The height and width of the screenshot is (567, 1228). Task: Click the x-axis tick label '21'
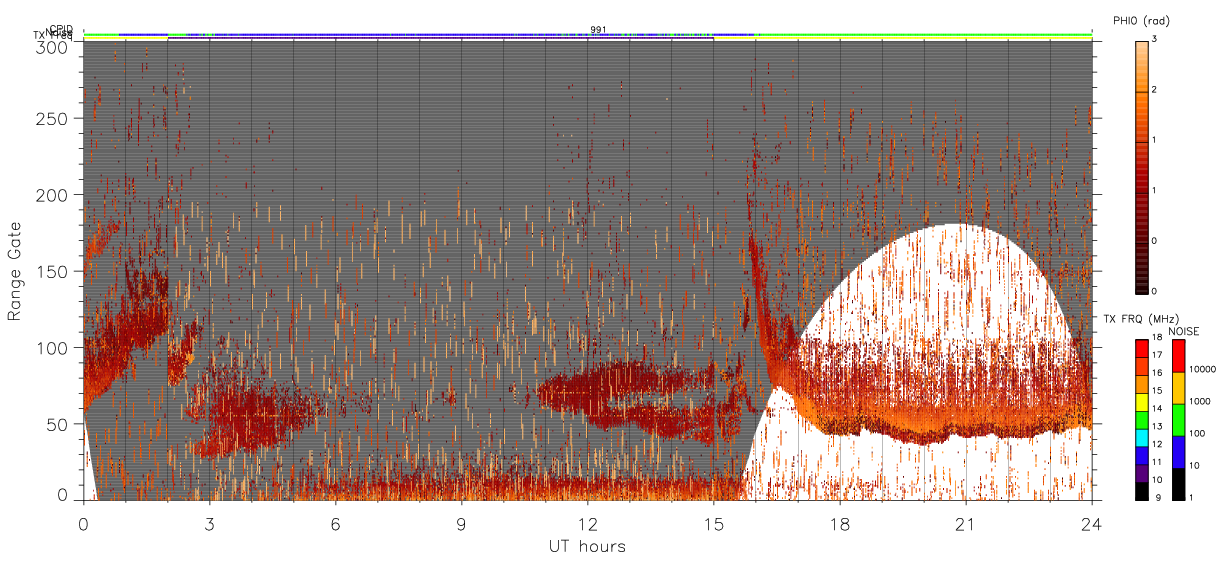coord(965,523)
